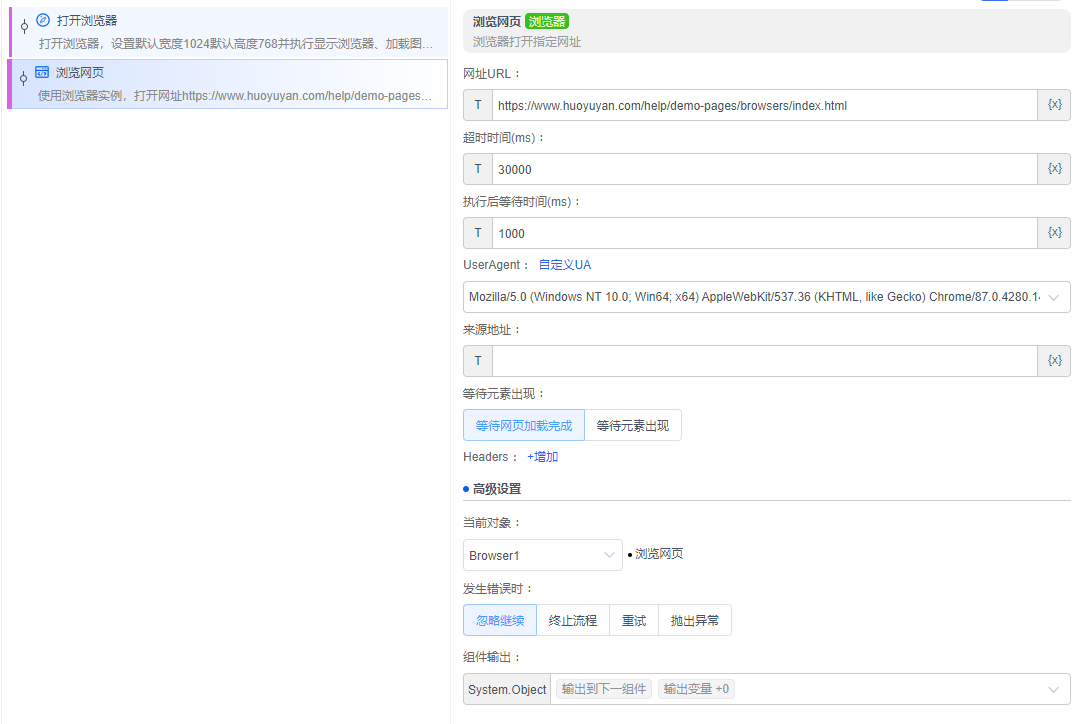1079x724 pixels.
Task: Click the T type icon beside 网址URL
Action: (x=478, y=105)
